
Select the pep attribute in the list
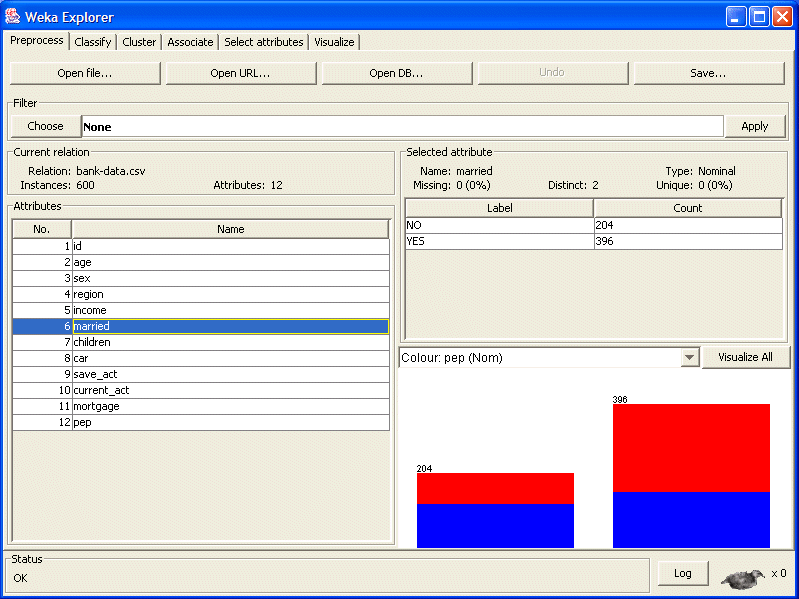pyautogui.click(x=230, y=422)
